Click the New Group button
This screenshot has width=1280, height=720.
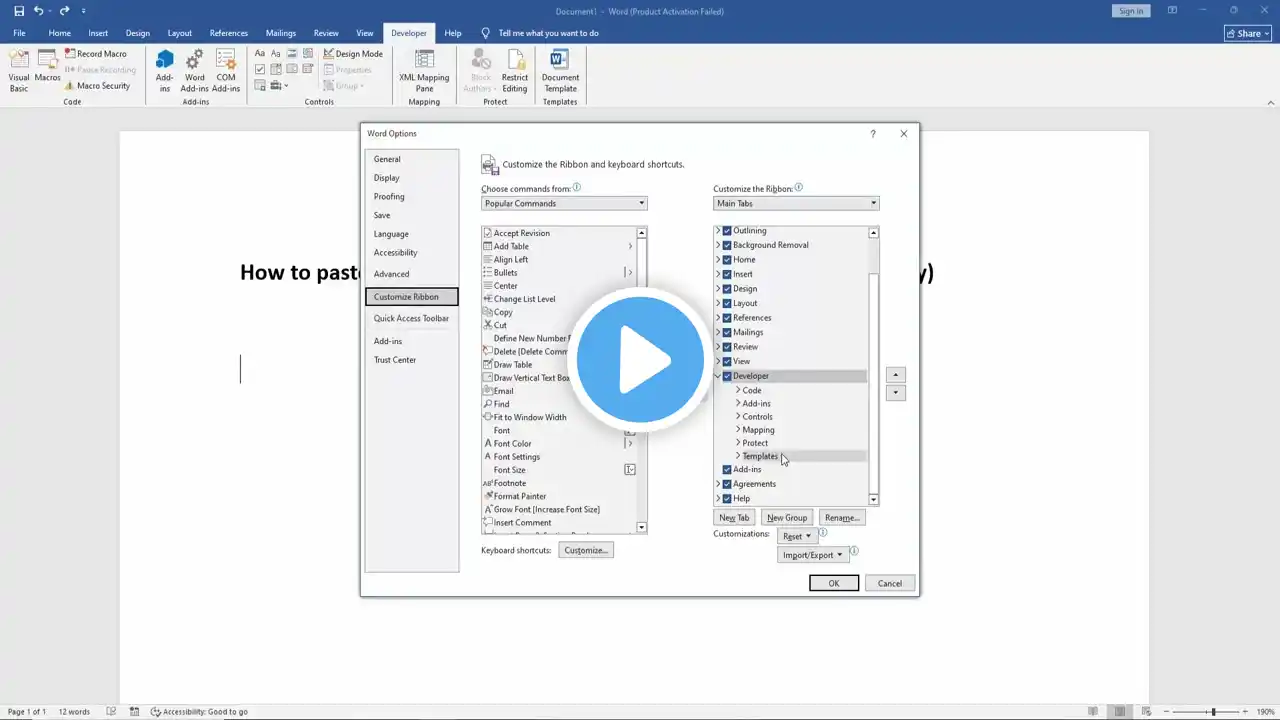pyautogui.click(x=786, y=517)
